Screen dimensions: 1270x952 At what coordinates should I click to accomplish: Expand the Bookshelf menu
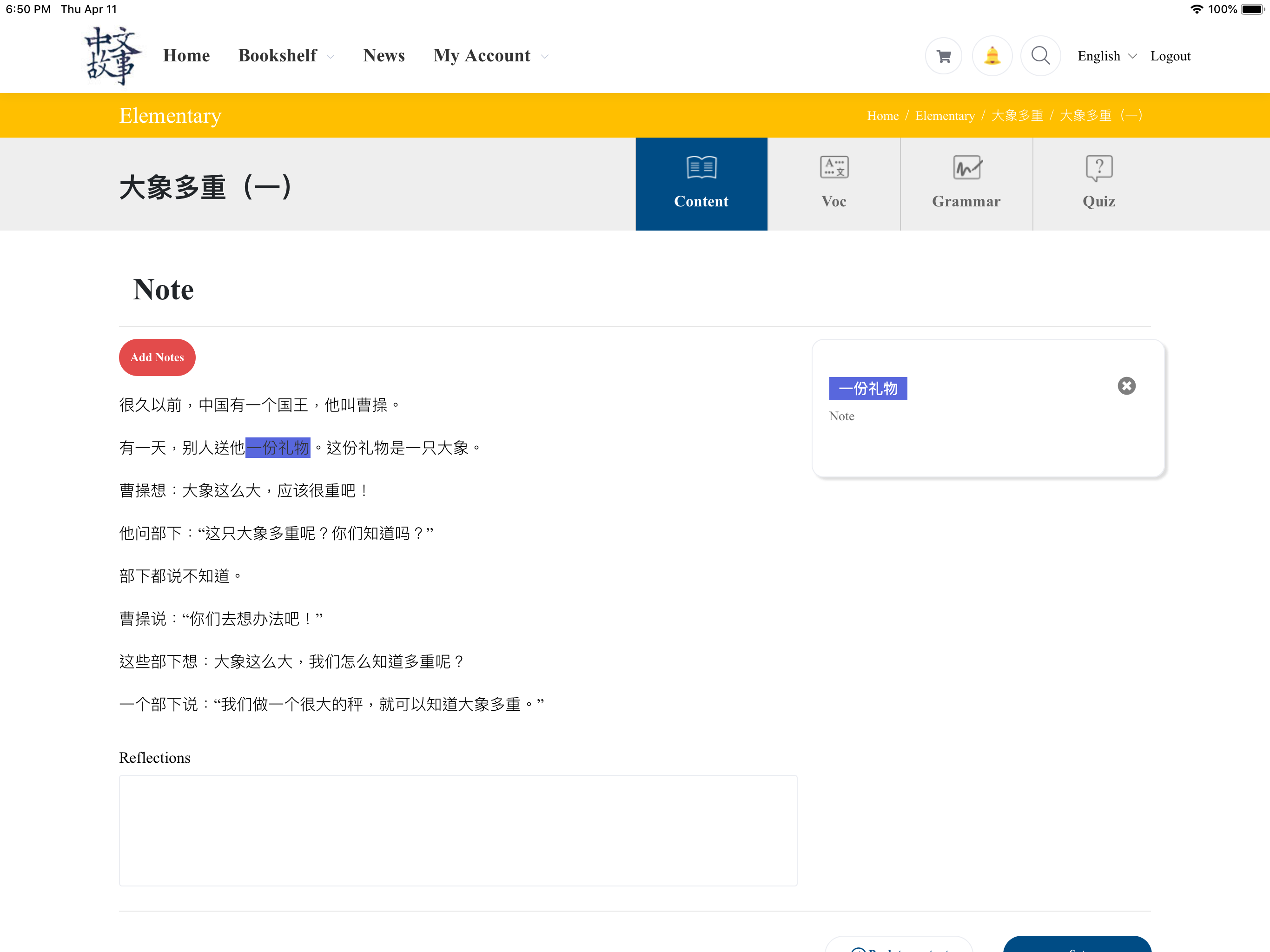click(286, 56)
